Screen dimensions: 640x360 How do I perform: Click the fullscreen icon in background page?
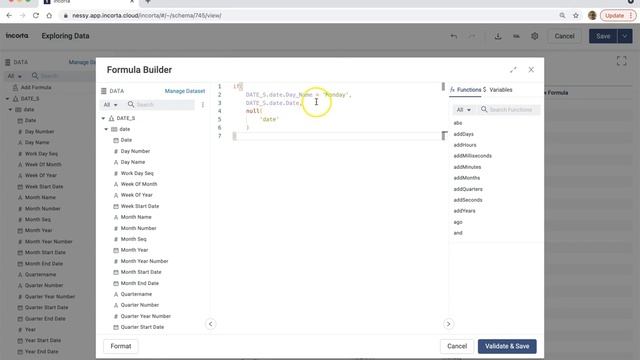622,61
